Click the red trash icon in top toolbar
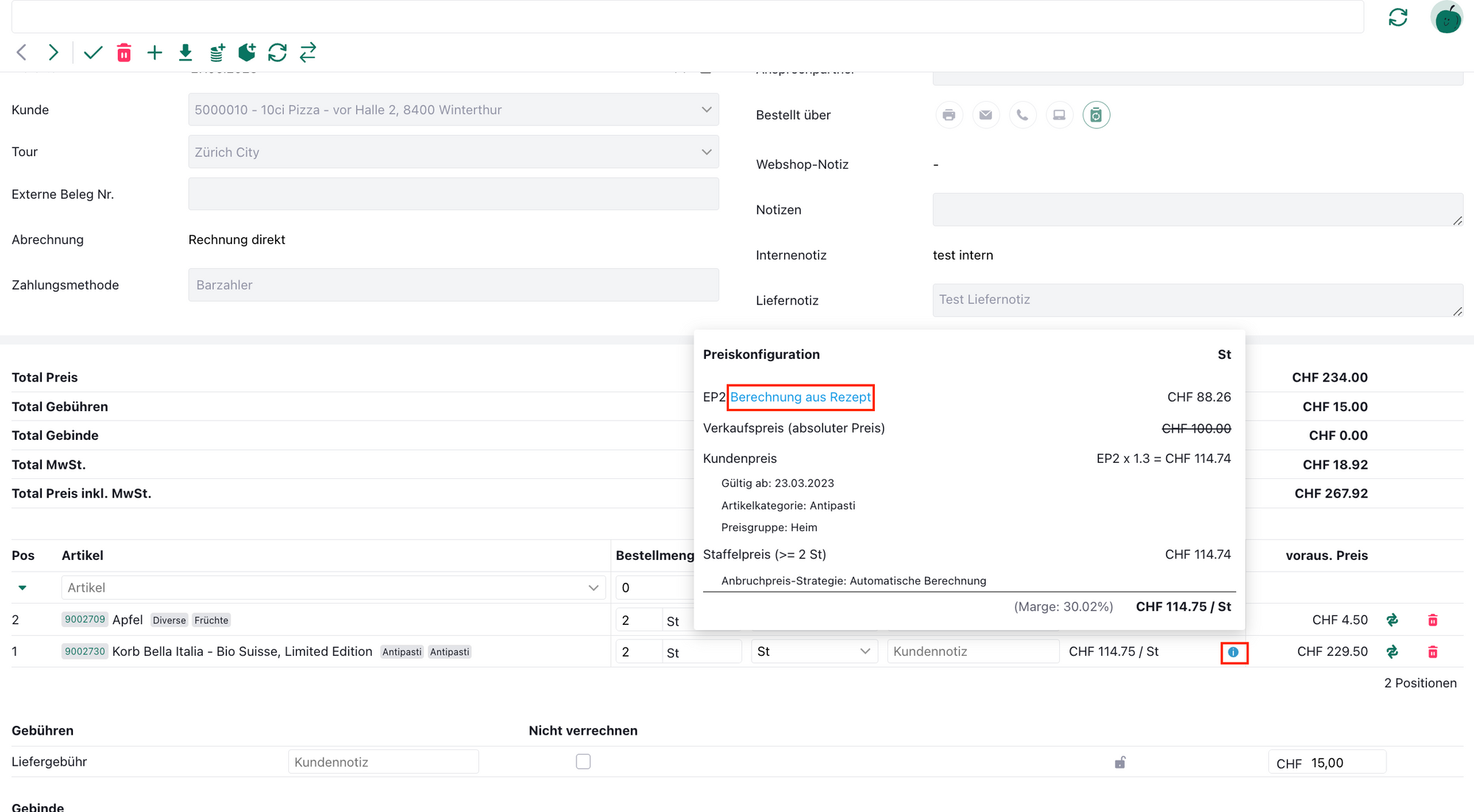Image resolution: width=1474 pixels, height=812 pixels. 124,52
